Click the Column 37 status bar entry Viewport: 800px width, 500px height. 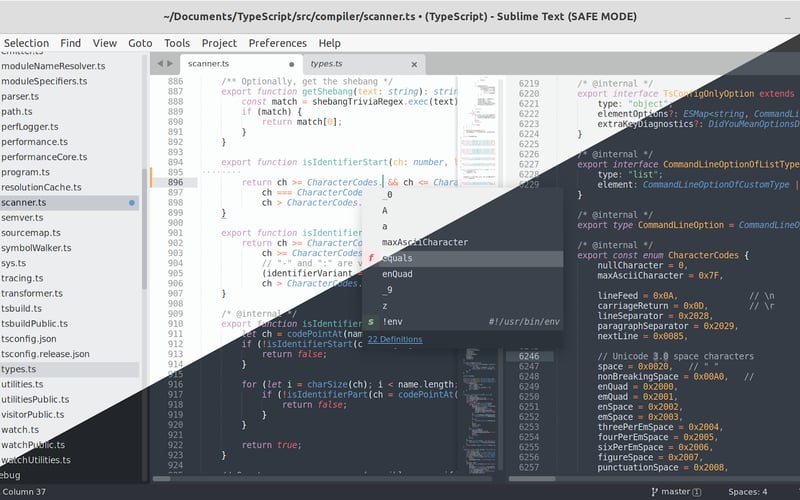pyautogui.click(x=24, y=492)
